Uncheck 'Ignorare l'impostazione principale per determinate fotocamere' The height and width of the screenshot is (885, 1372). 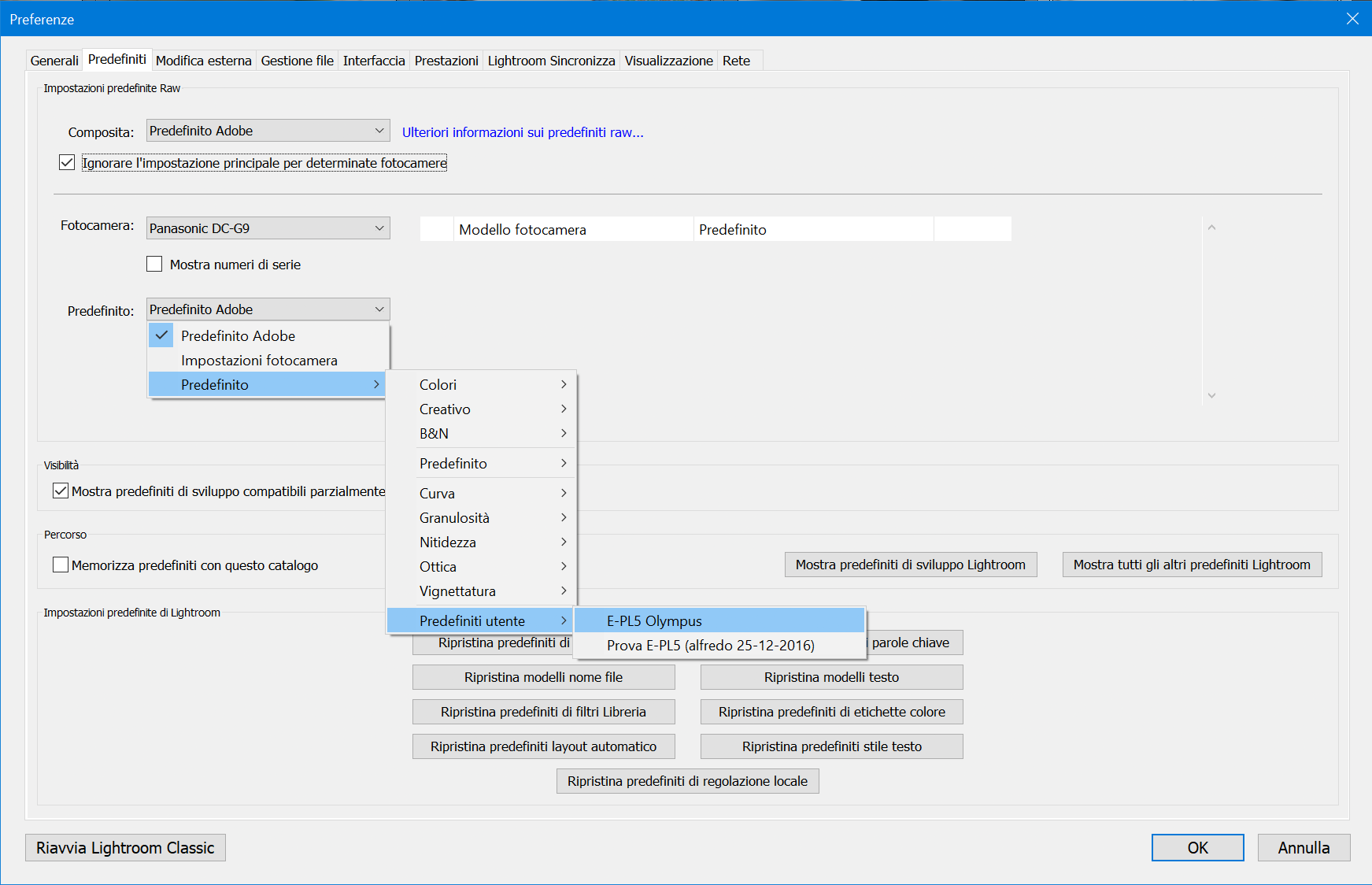[66, 162]
